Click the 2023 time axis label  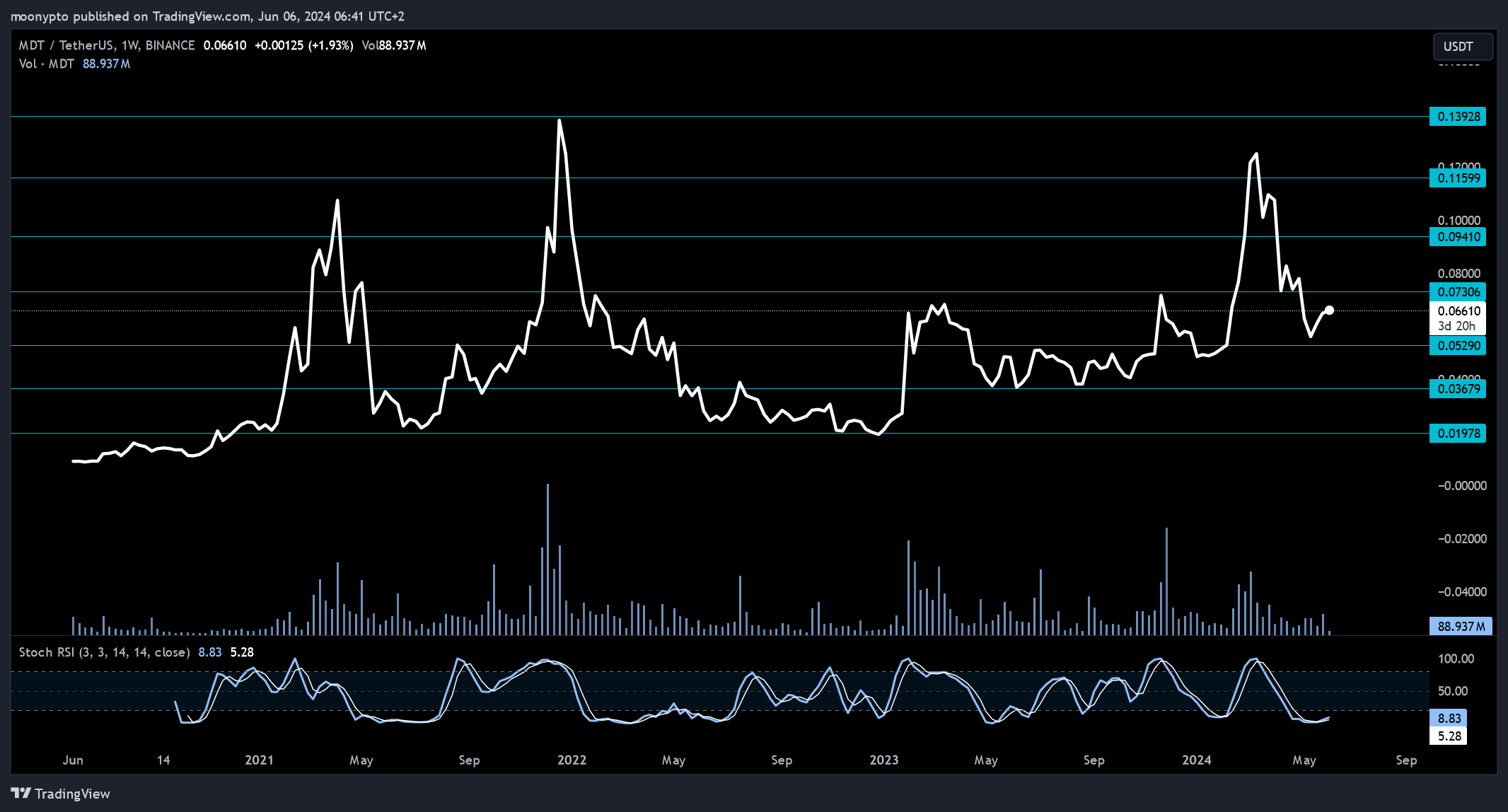tap(883, 760)
